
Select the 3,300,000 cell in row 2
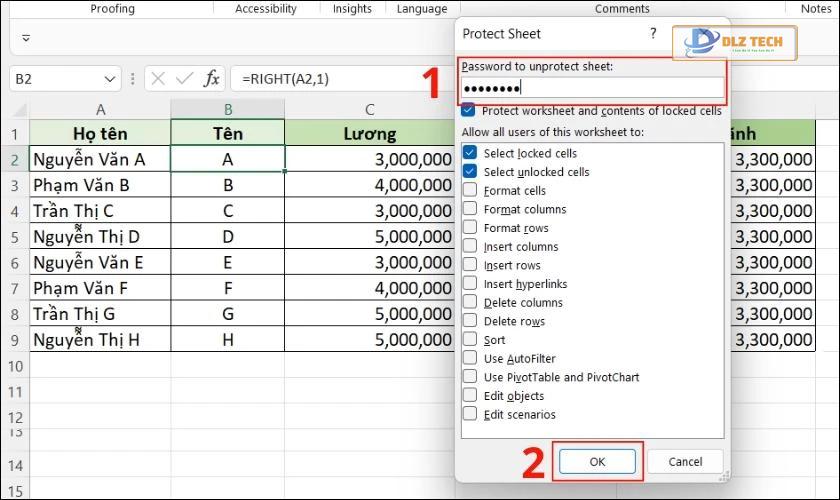pyautogui.click(x=772, y=159)
